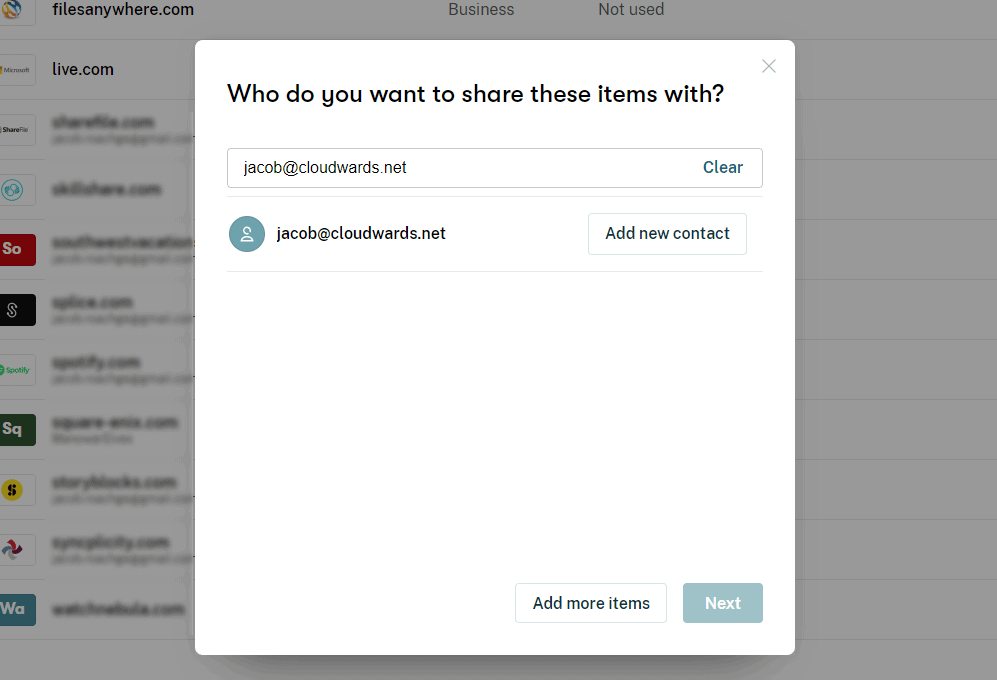This screenshot has width=997, height=680.
Task: Click the jacob@cloudwards.net contact avatar icon
Action: [247, 234]
